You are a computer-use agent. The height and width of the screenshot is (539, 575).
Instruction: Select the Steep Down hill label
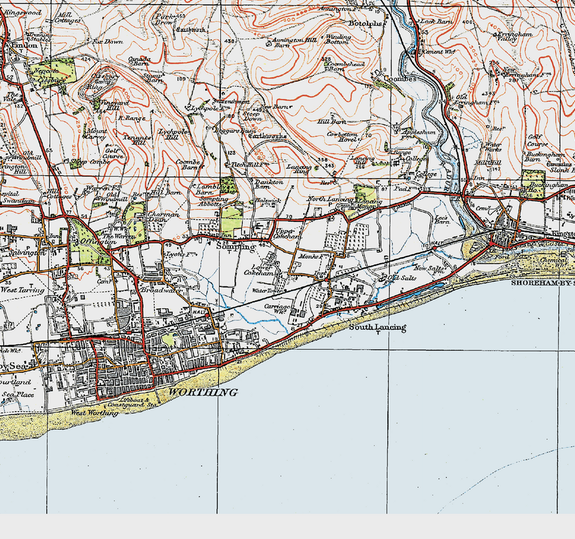coord(253,117)
